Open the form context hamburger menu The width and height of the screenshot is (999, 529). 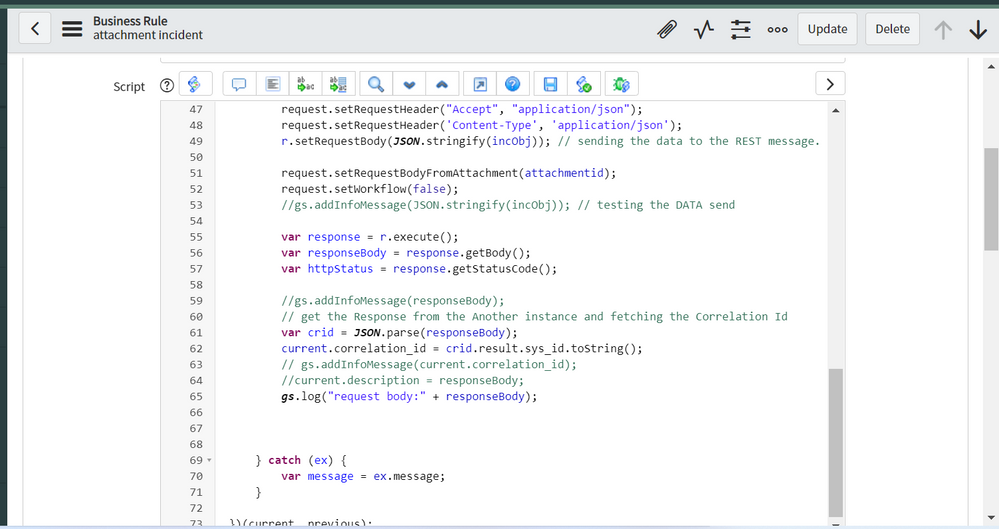pyautogui.click(x=72, y=29)
